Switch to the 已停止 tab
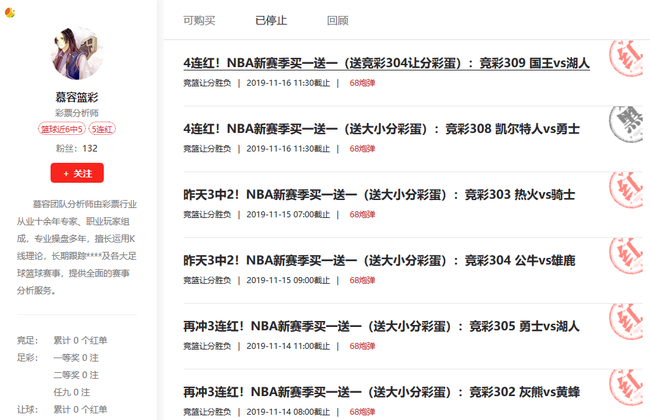650x420 pixels. pyautogui.click(x=271, y=20)
